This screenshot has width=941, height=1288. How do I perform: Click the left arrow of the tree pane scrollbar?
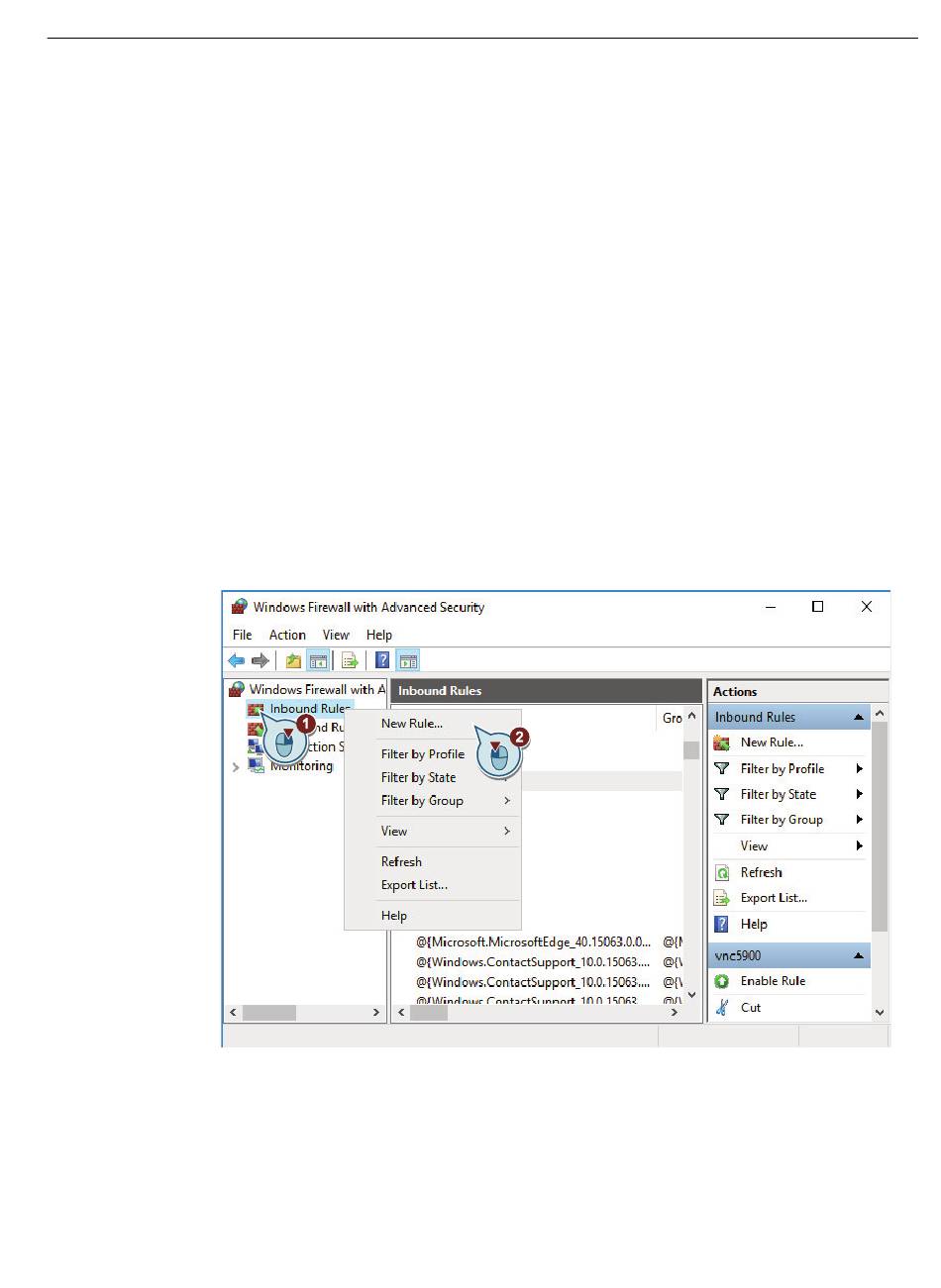(x=233, y=1013)
